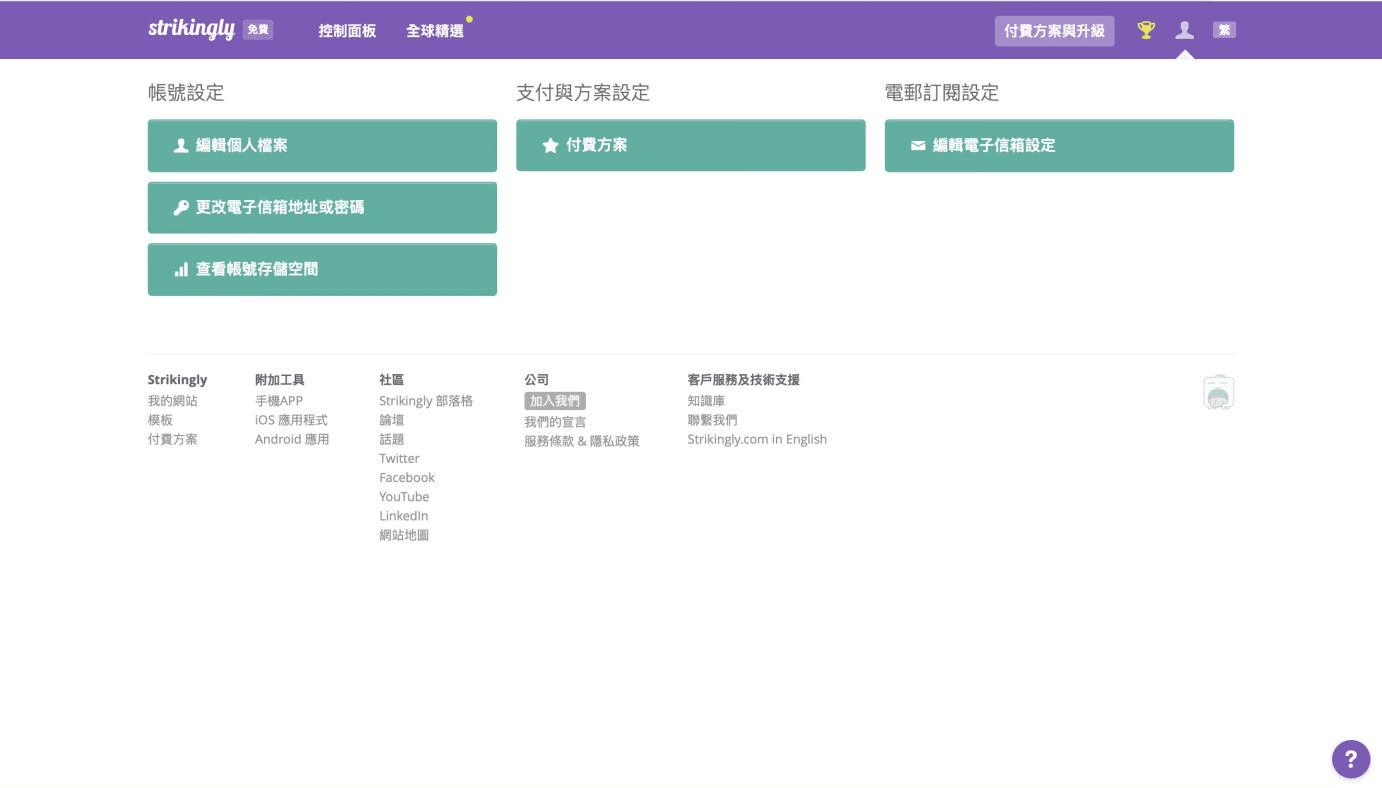Click the 繁 language switcher icon

pyautogui.click(x=1224, y=30)
